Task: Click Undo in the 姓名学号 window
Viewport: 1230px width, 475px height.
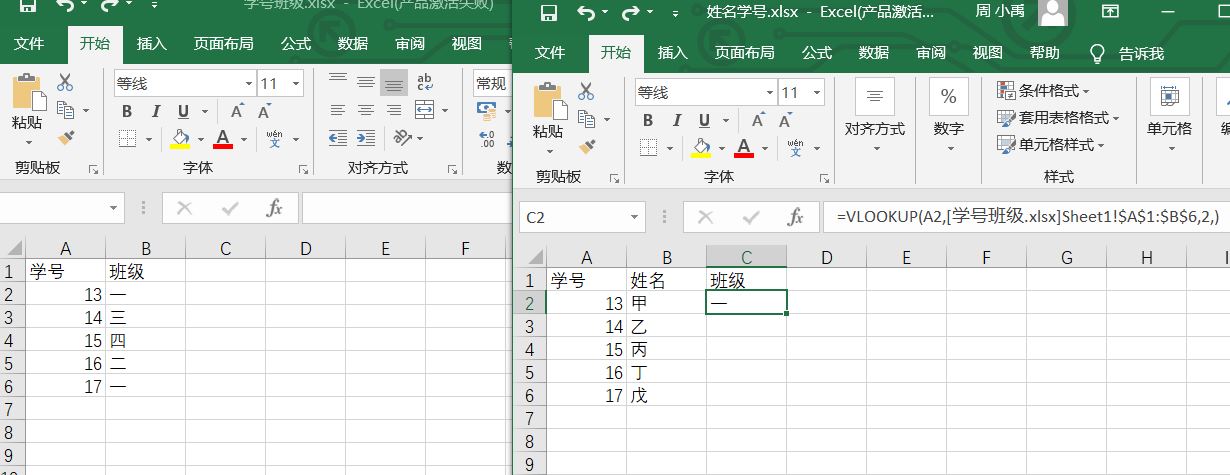Action: pyautogui.click(x=586, y=13)
